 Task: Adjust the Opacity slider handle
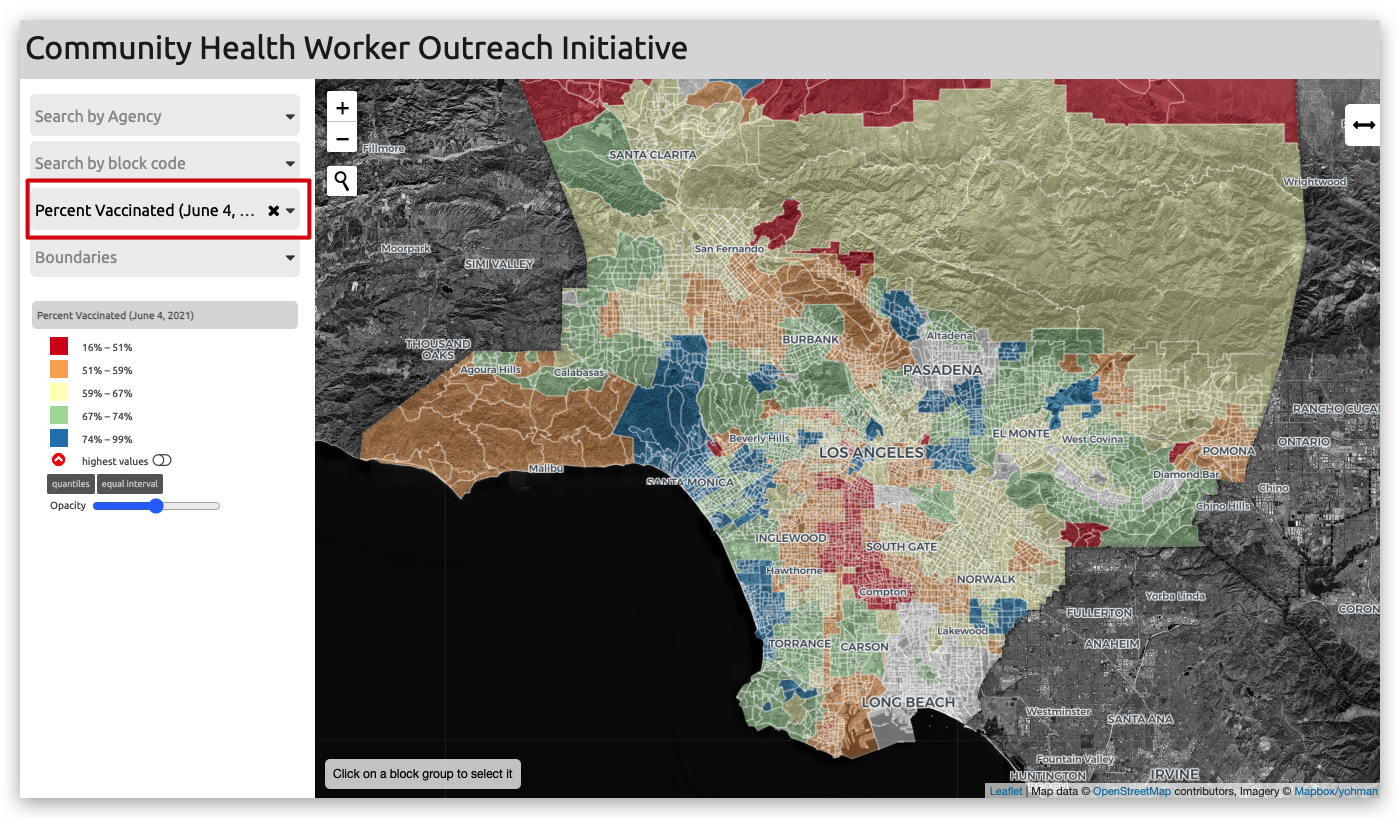[x=156, y=506]
